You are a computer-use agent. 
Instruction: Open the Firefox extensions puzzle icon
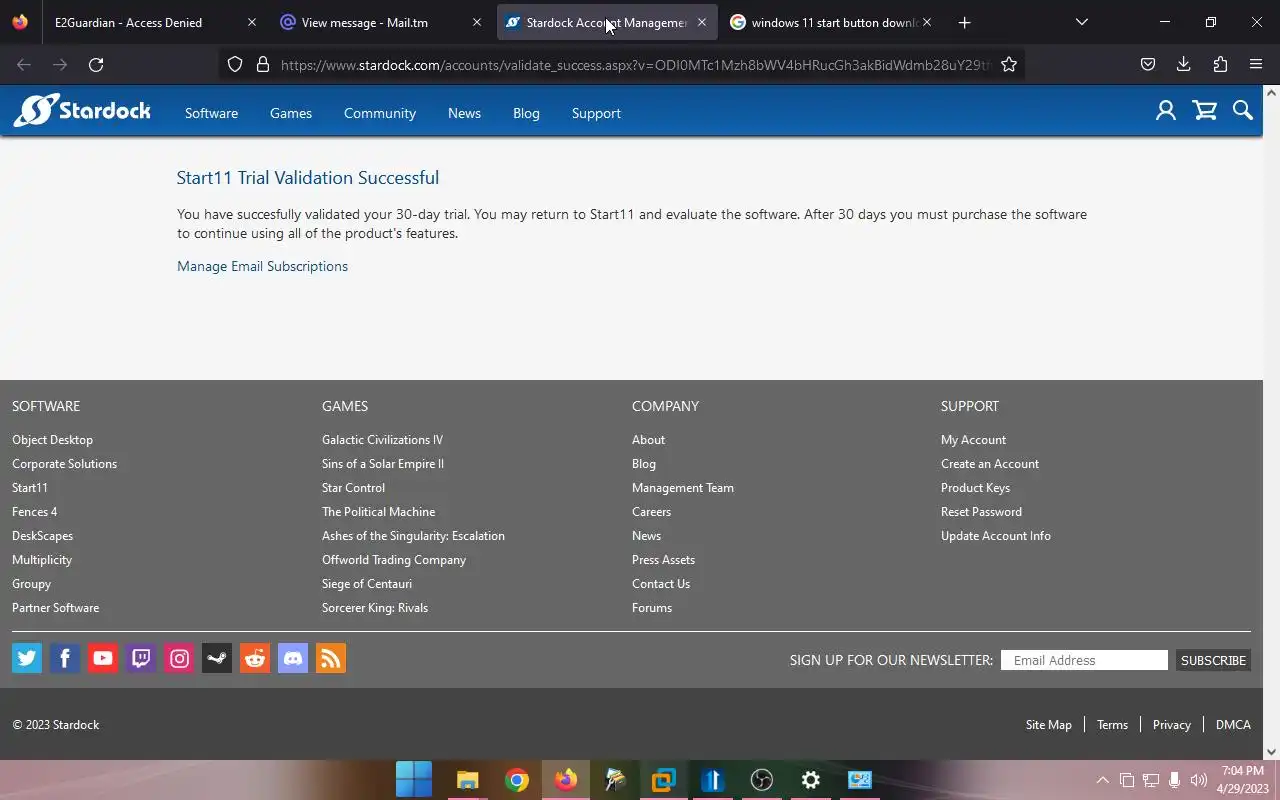coord(1220,64)
